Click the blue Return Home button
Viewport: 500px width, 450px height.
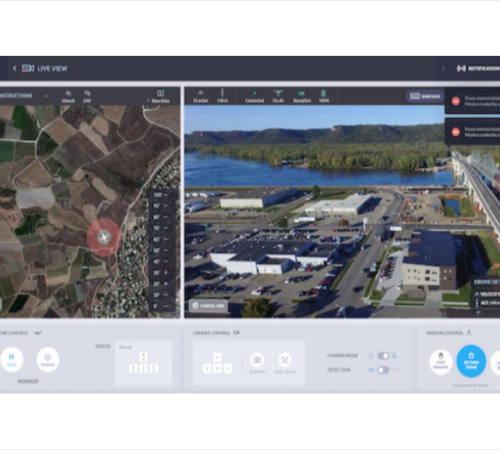471,362
